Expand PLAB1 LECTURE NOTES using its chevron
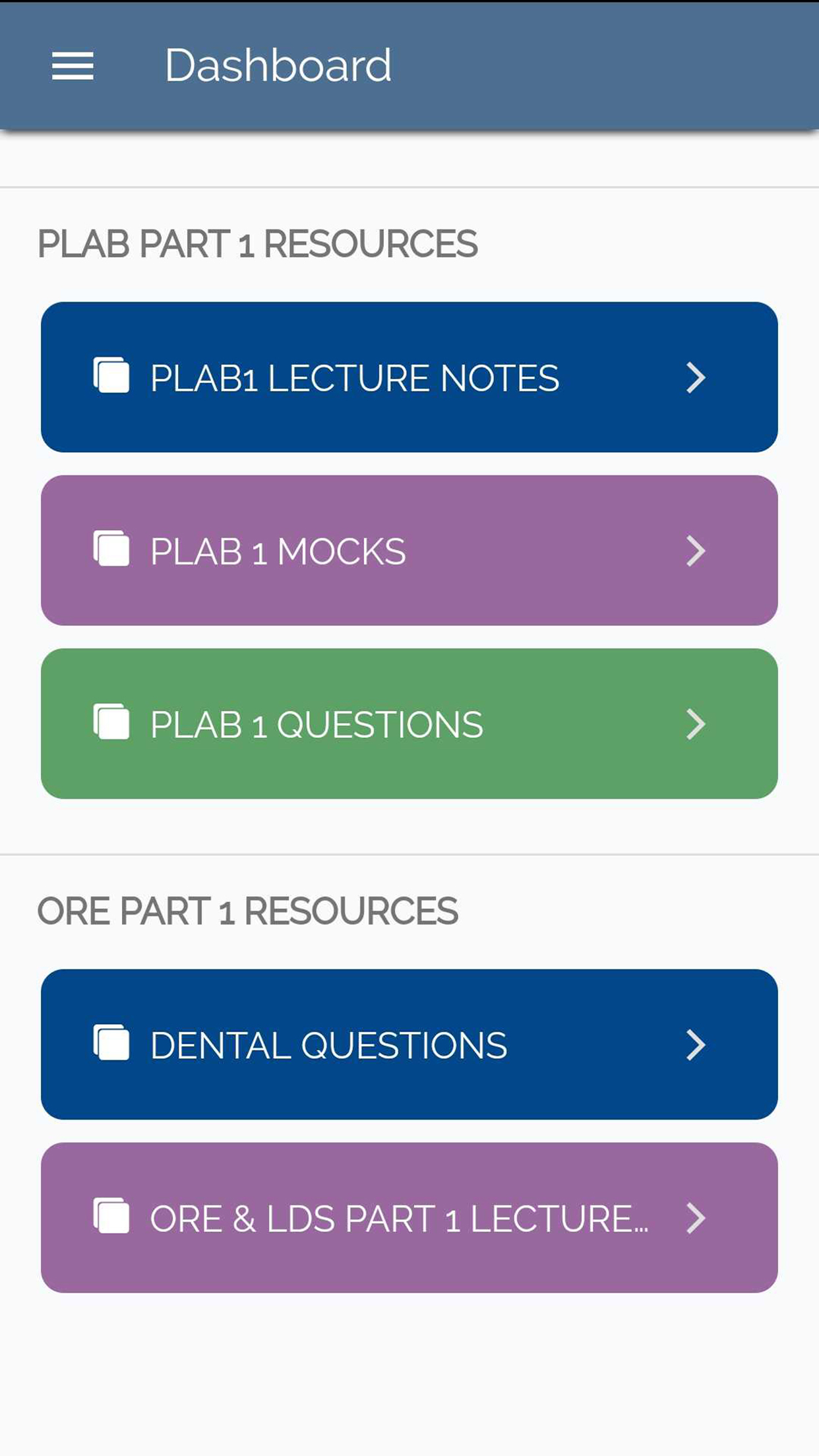This screenshot has height=1456, width=819. click(x=696, y=377)
